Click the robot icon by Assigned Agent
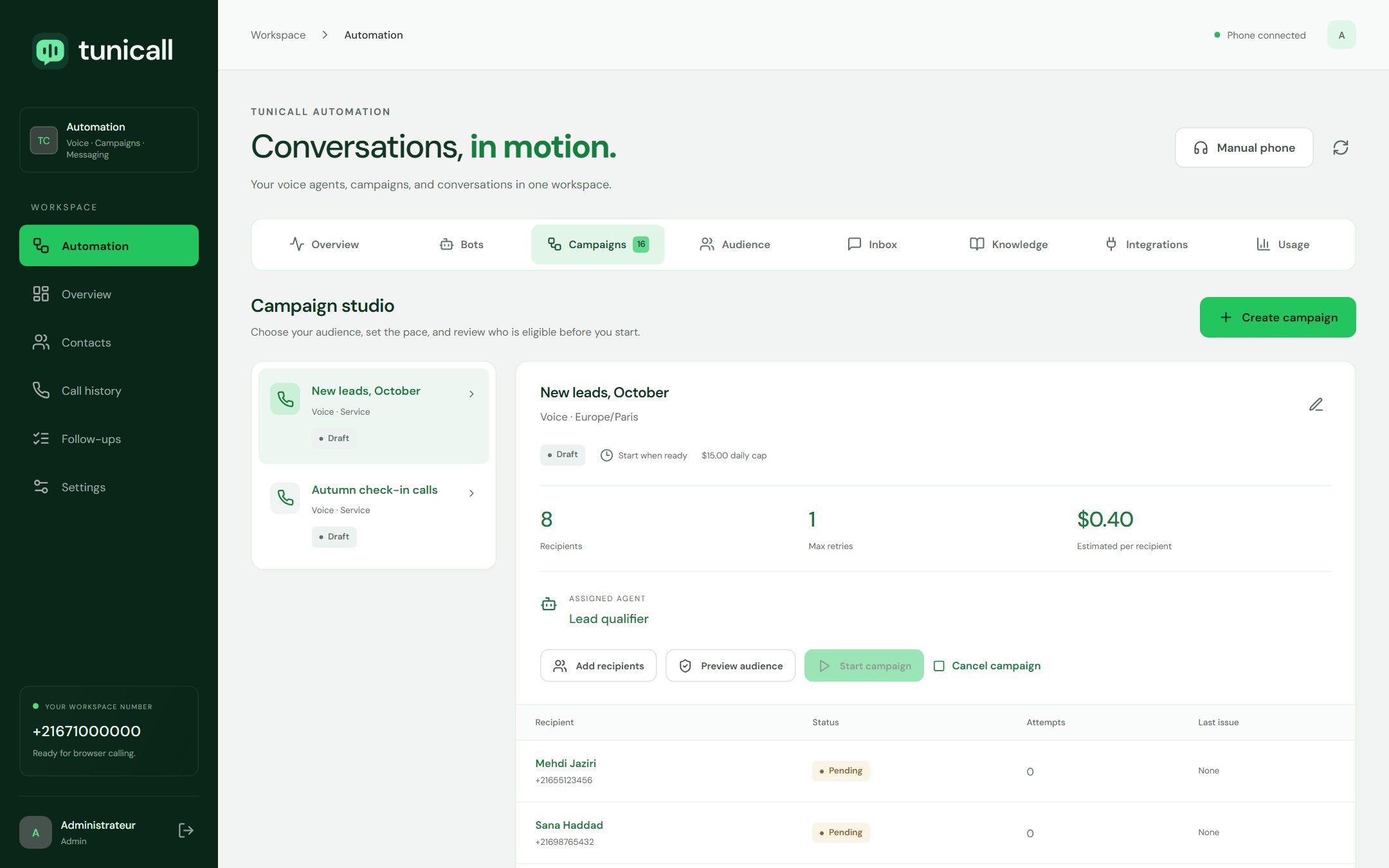The width and height of the screenshot is (1389, 868). click(x=549, y=604)
